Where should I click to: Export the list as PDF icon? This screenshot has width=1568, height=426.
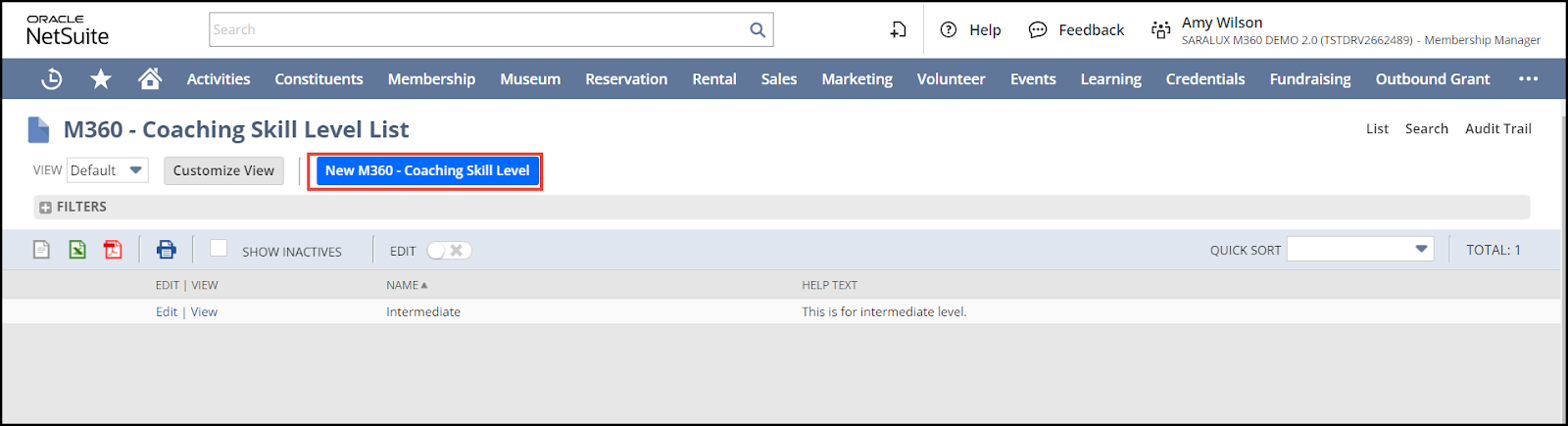click(x=114, y=251)
